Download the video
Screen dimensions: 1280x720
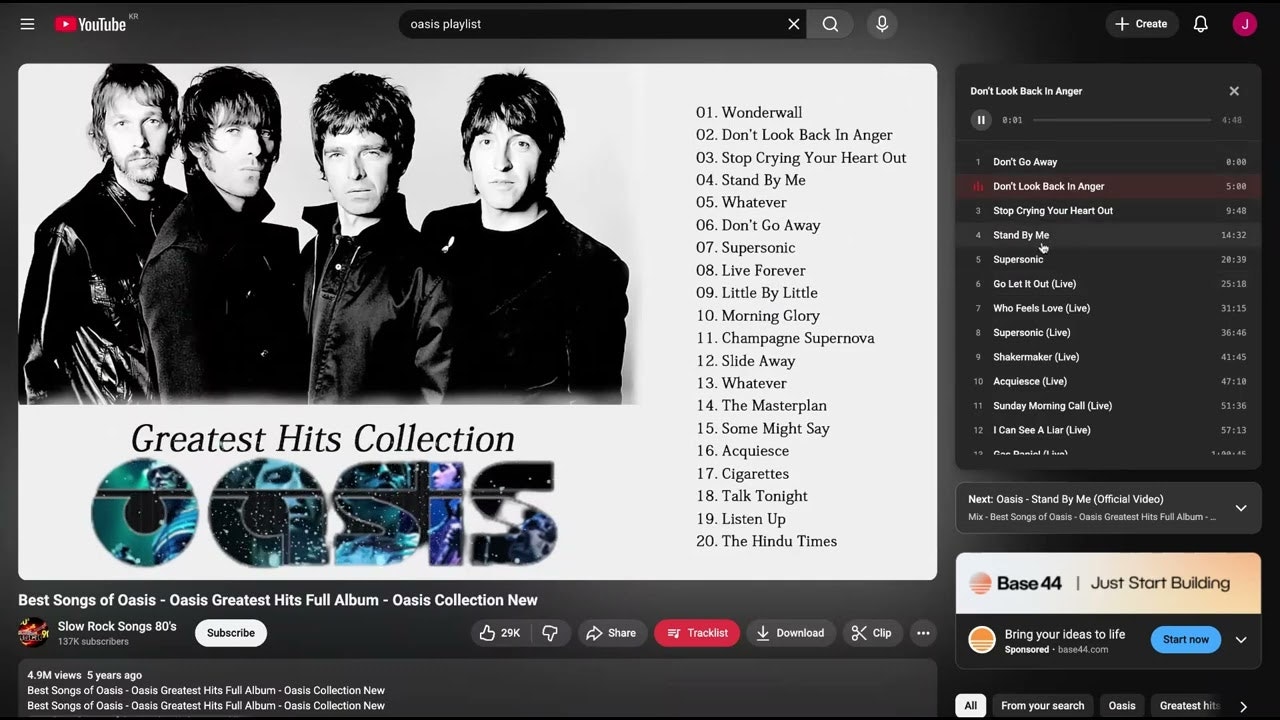tap(791, 633)
